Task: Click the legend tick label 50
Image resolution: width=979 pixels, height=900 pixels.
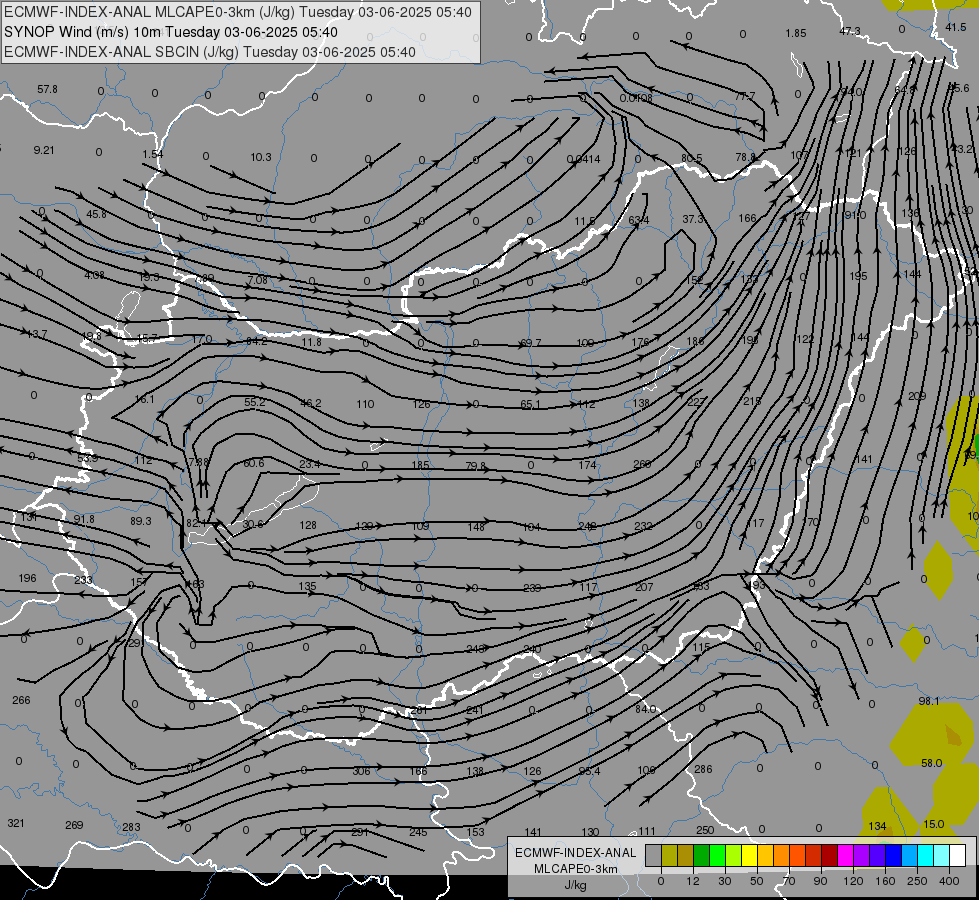Action: point(757,881)
